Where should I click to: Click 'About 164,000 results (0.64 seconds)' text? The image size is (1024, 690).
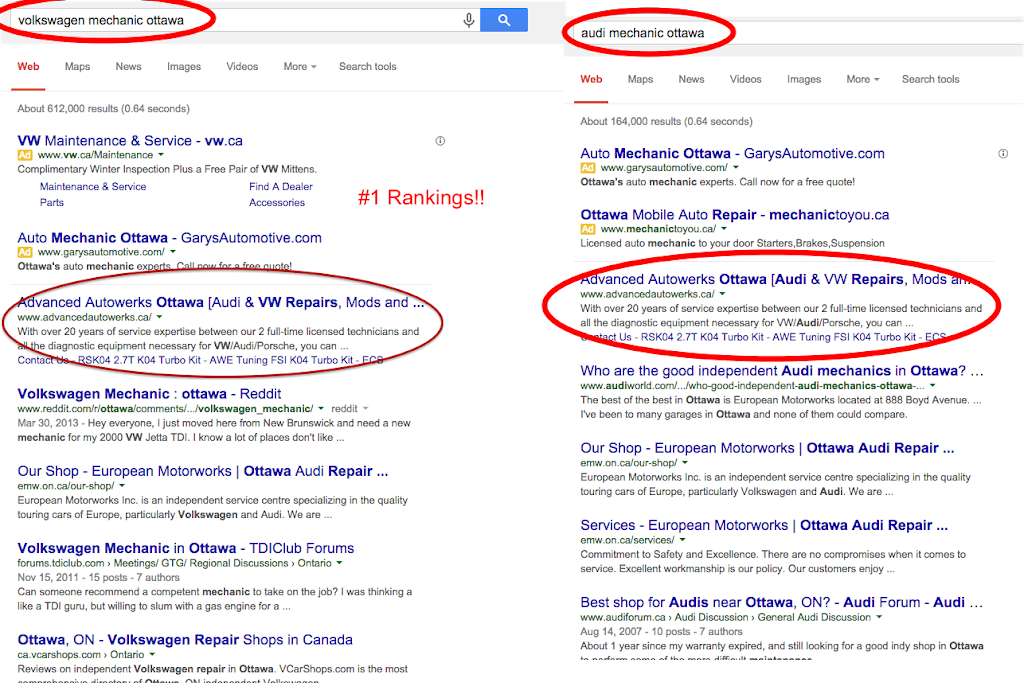(x=666, y=121)
